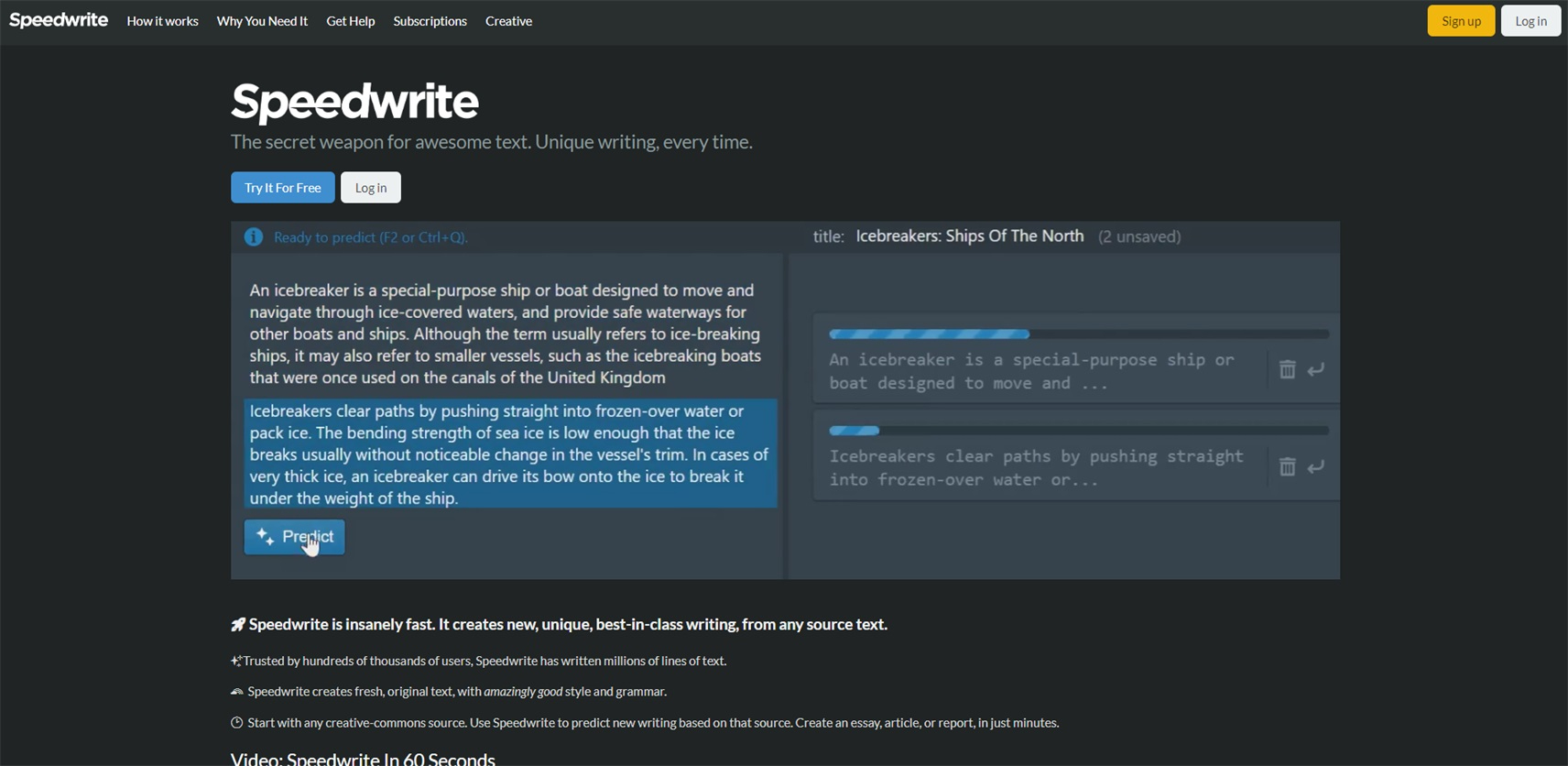Image resolution: width=1568 pixels, height=766 pixels.
Task: Click the (2 unsaved) indicator
Action: (1139, 236)
